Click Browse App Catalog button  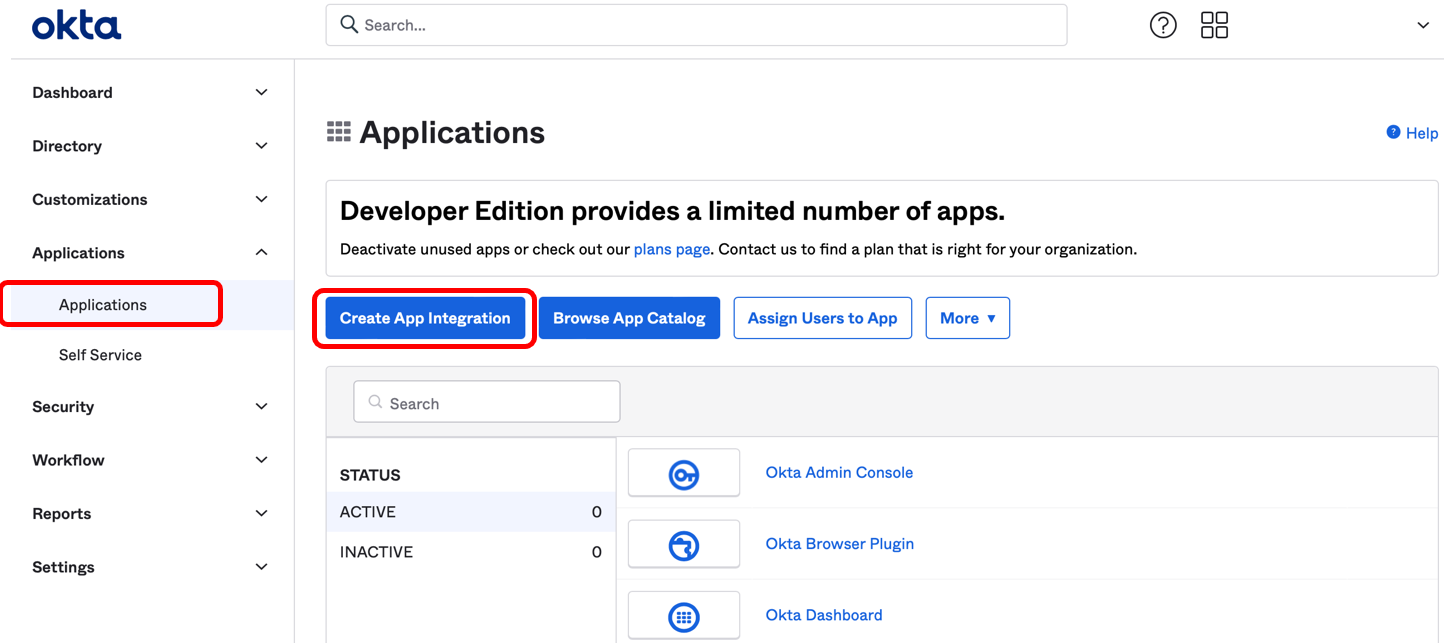tap(629, 318)
